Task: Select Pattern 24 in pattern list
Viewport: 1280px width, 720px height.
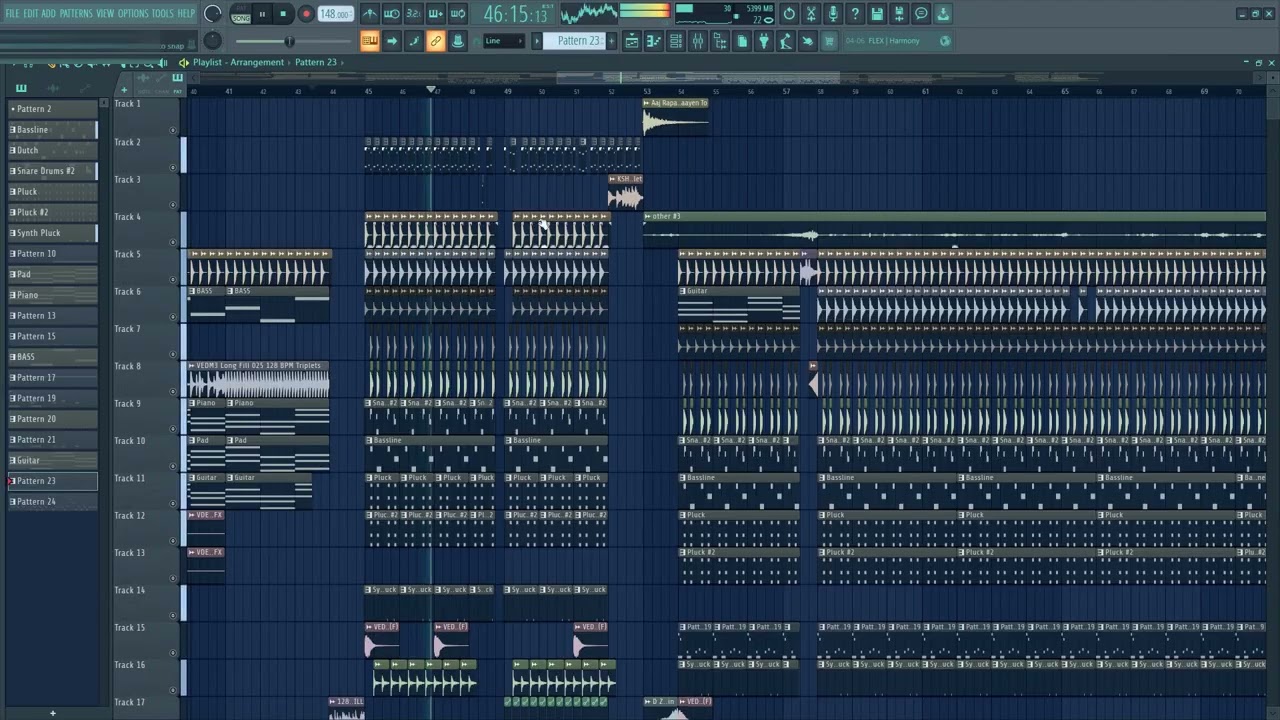Action: pyautogui.click(x=52, y=502)
